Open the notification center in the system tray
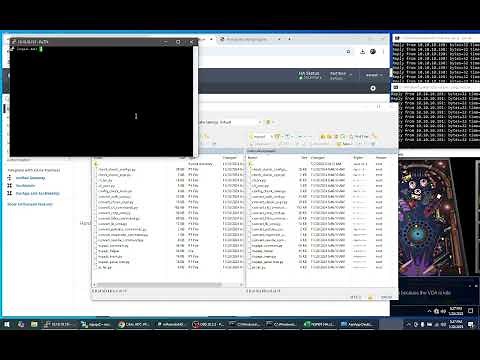Screen dimensions: 480x360 (471, 324)
